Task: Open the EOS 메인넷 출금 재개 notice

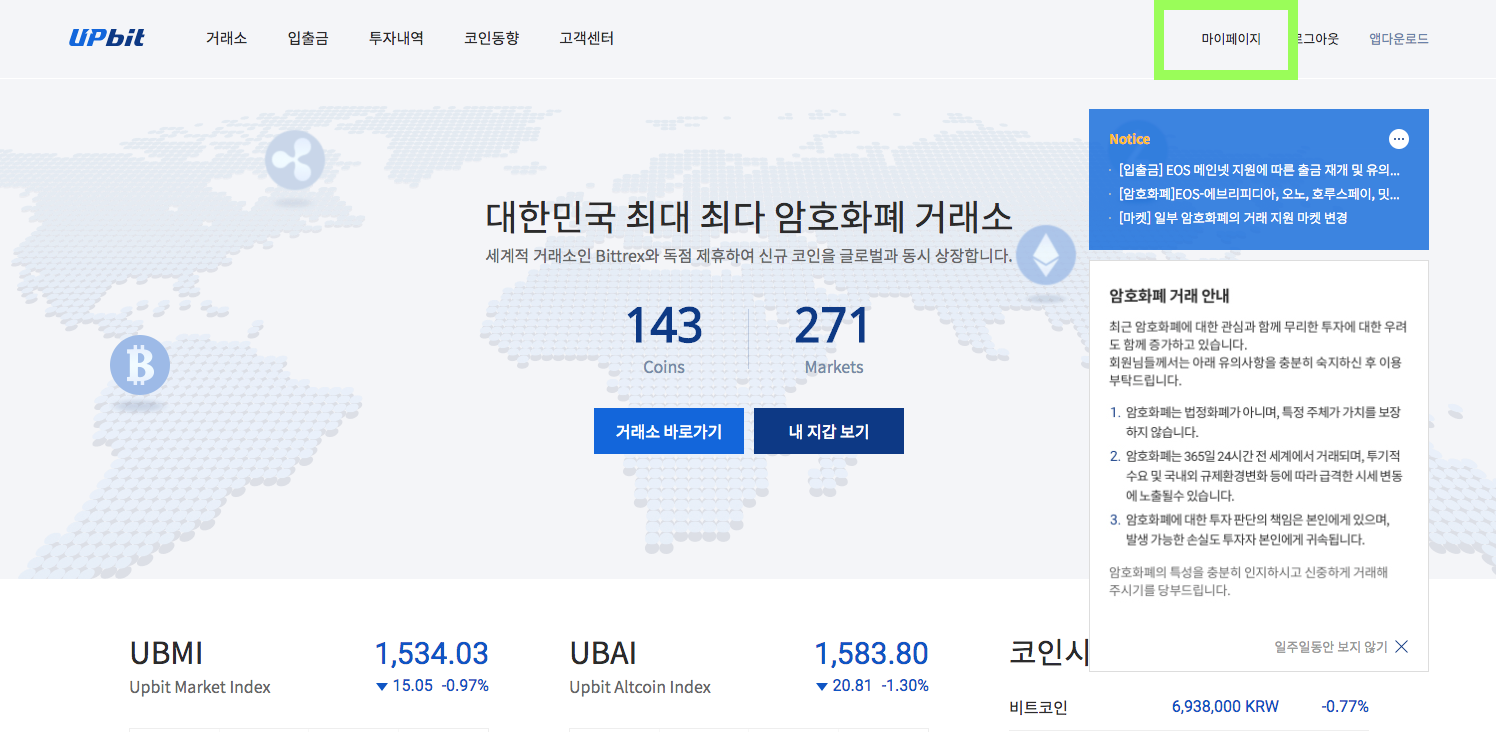Action: [x=1259, y=169]
